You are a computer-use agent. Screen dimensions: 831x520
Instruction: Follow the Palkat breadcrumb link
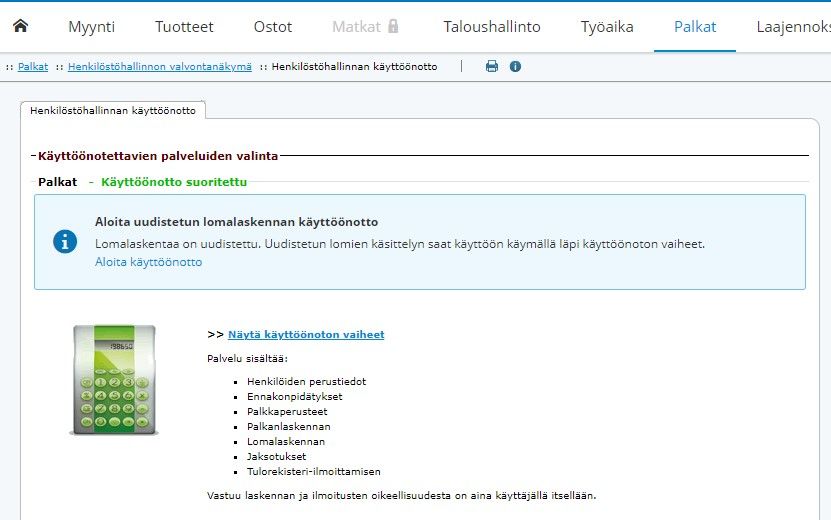point(33,67)
